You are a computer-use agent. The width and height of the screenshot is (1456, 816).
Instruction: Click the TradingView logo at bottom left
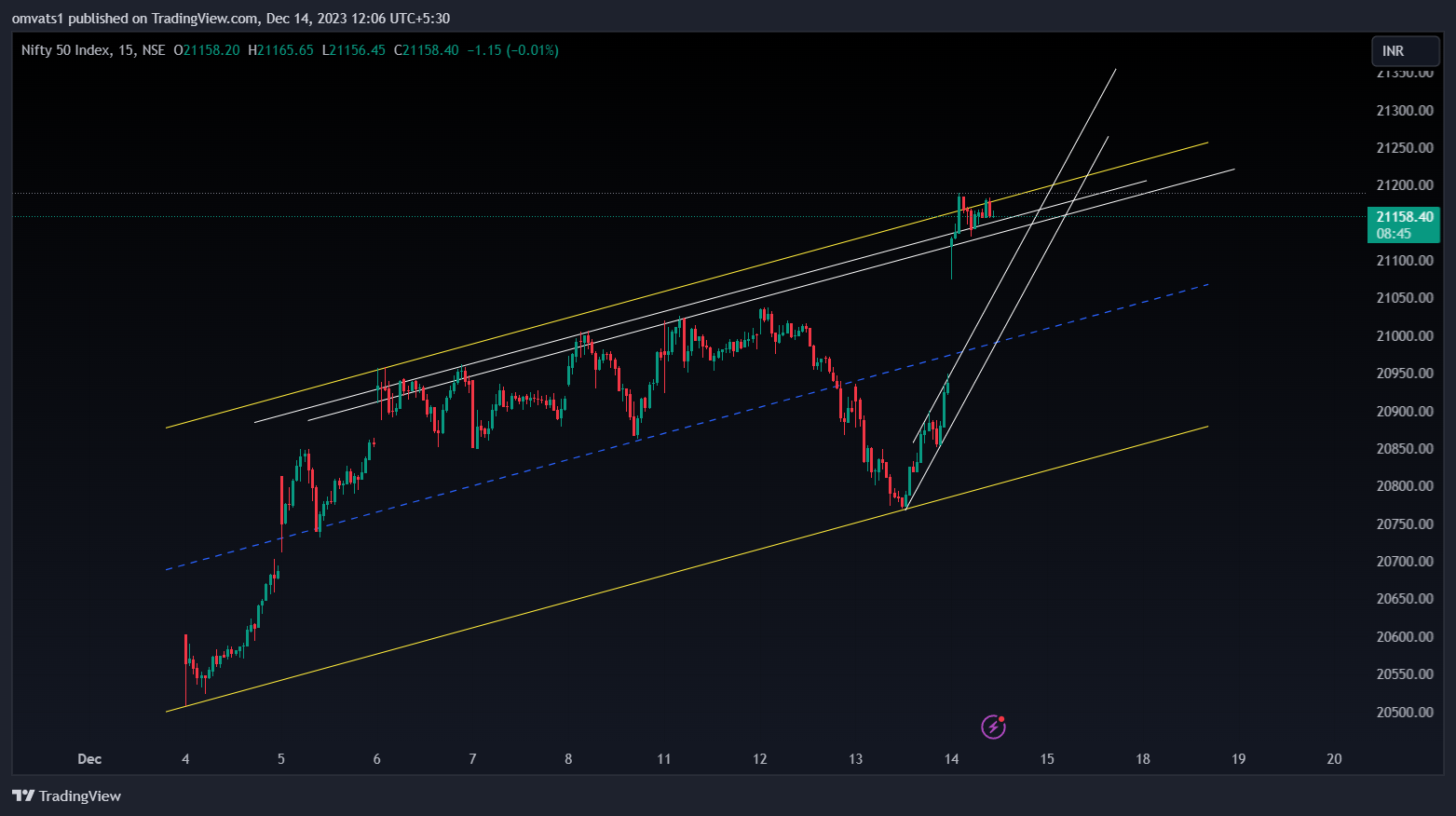pyautogui.click(x=66, y=796)
